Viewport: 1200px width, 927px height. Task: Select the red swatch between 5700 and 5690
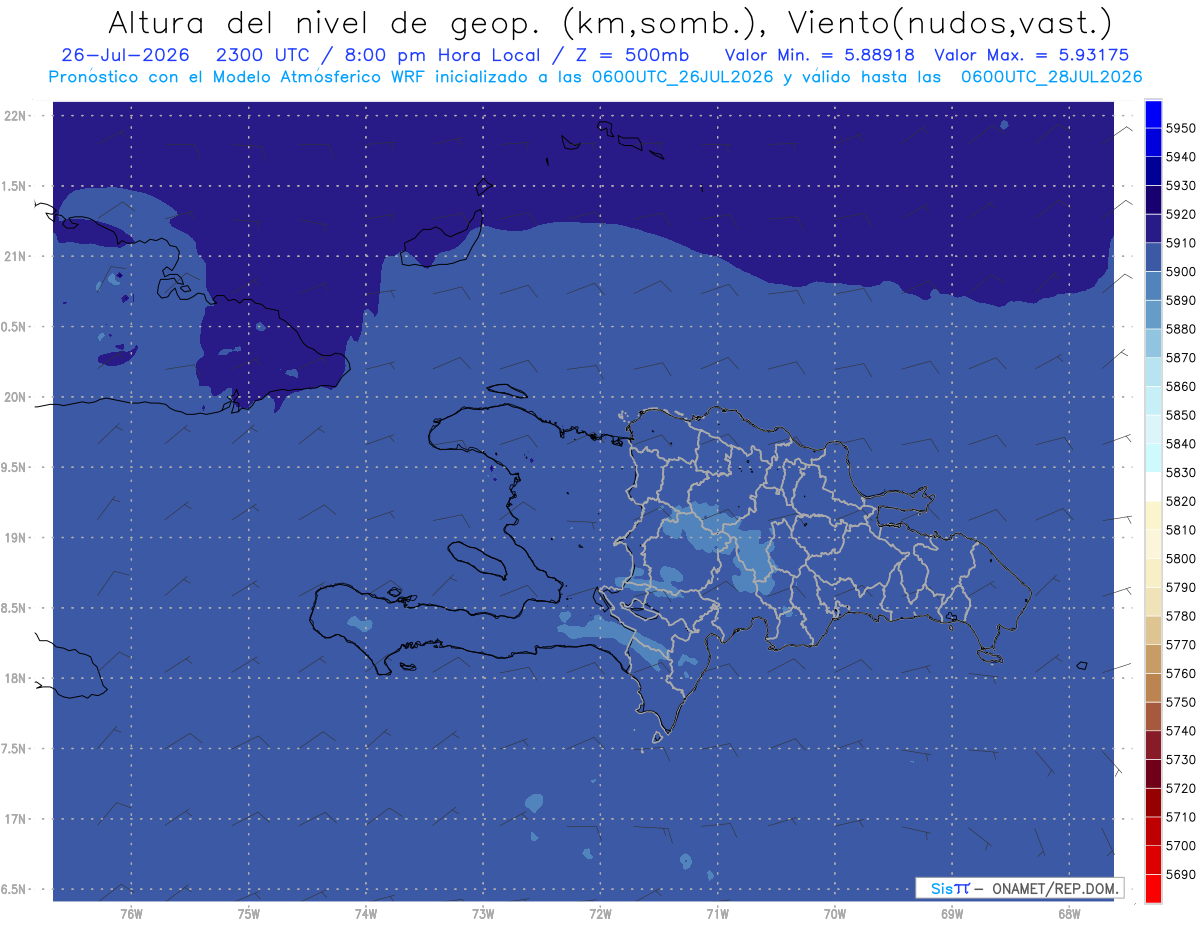click(x=1153, y=860)
